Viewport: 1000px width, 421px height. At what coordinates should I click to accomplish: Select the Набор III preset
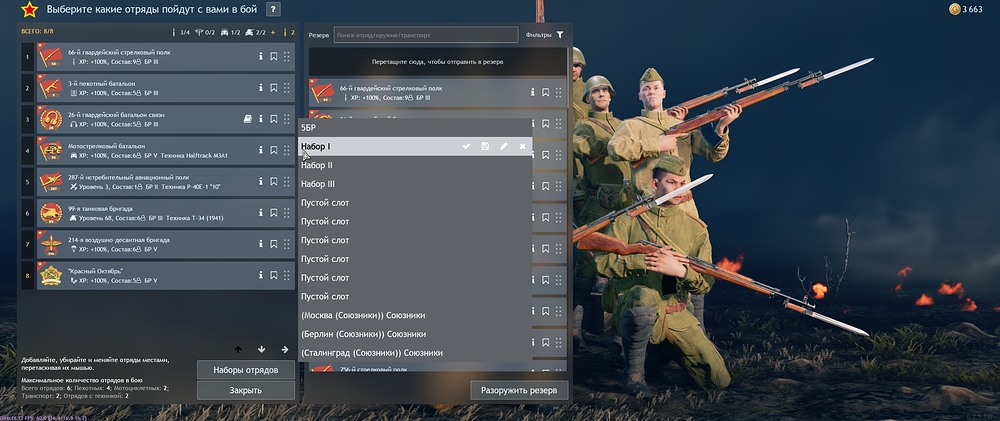415,184
